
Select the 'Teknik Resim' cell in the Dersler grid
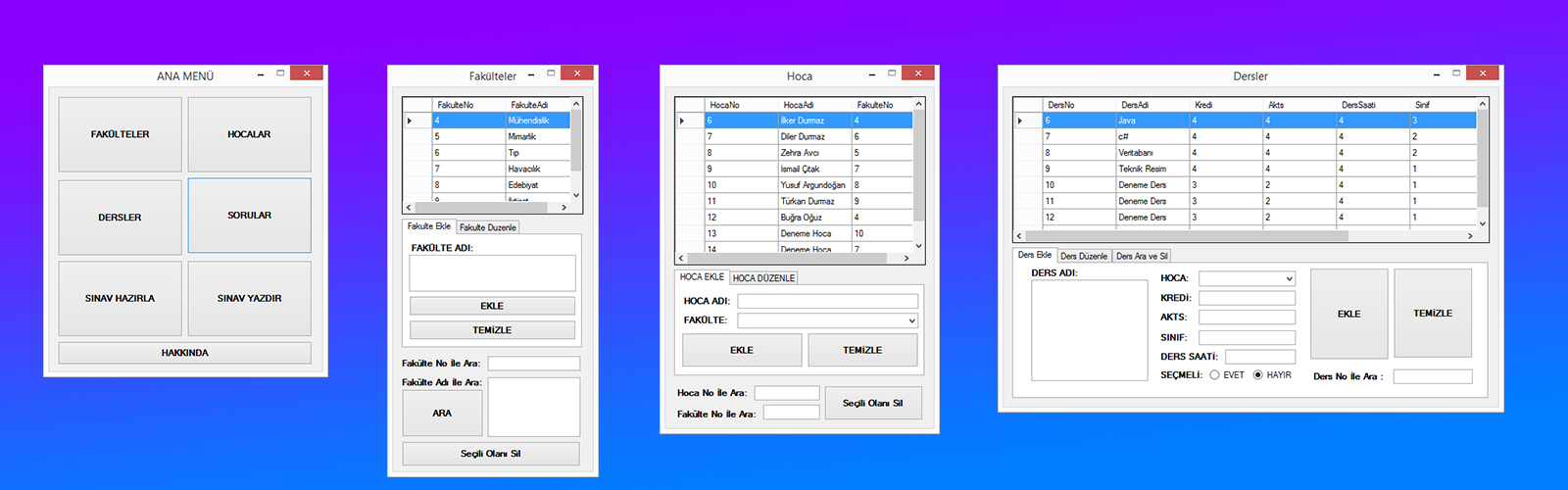tap(1152, 169)
